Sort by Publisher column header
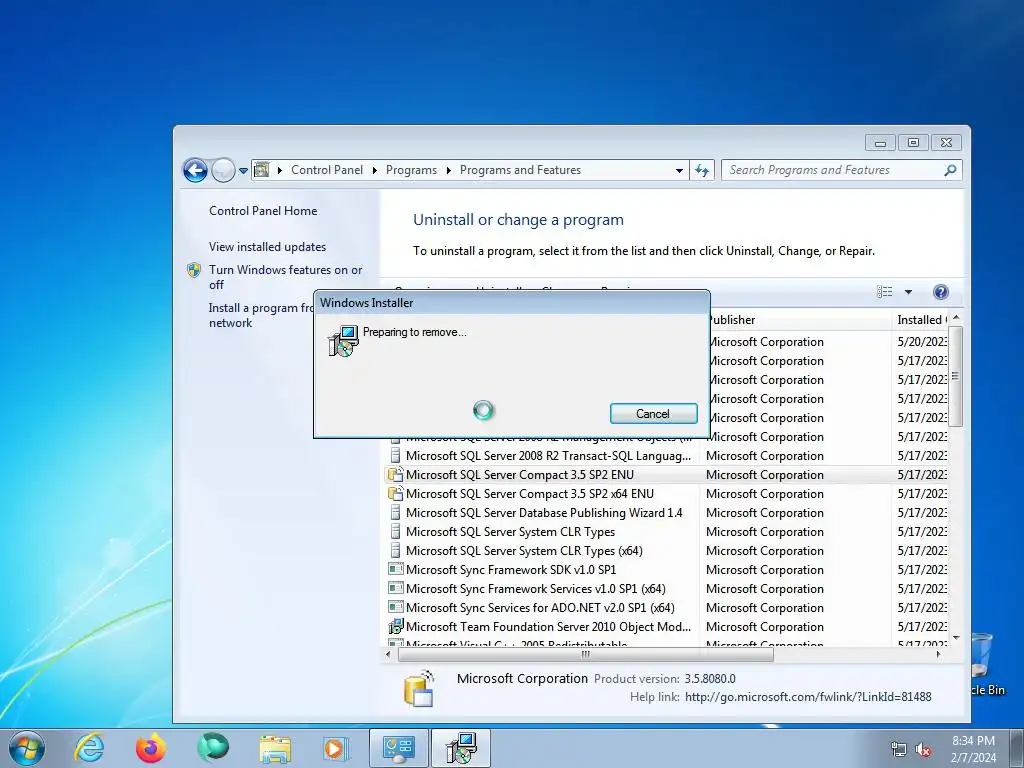 798,320
